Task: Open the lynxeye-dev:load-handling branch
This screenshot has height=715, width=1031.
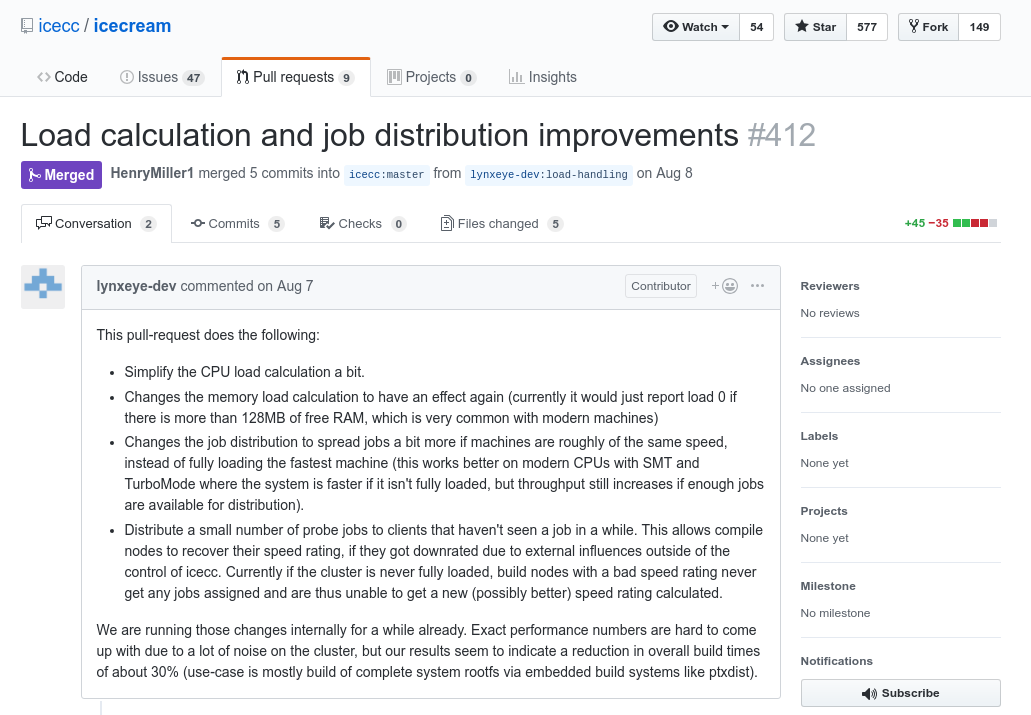Action: click(549, 174)
